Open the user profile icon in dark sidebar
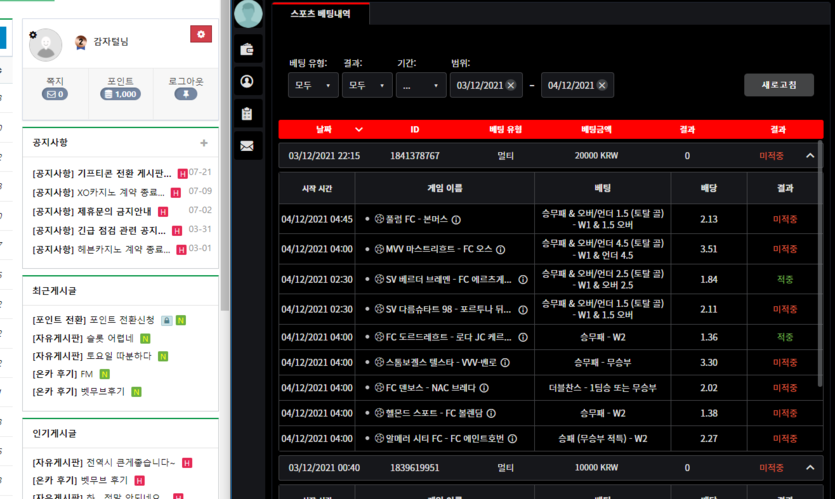The width and height of the screenshot is (835, 499). coord(247,81)
